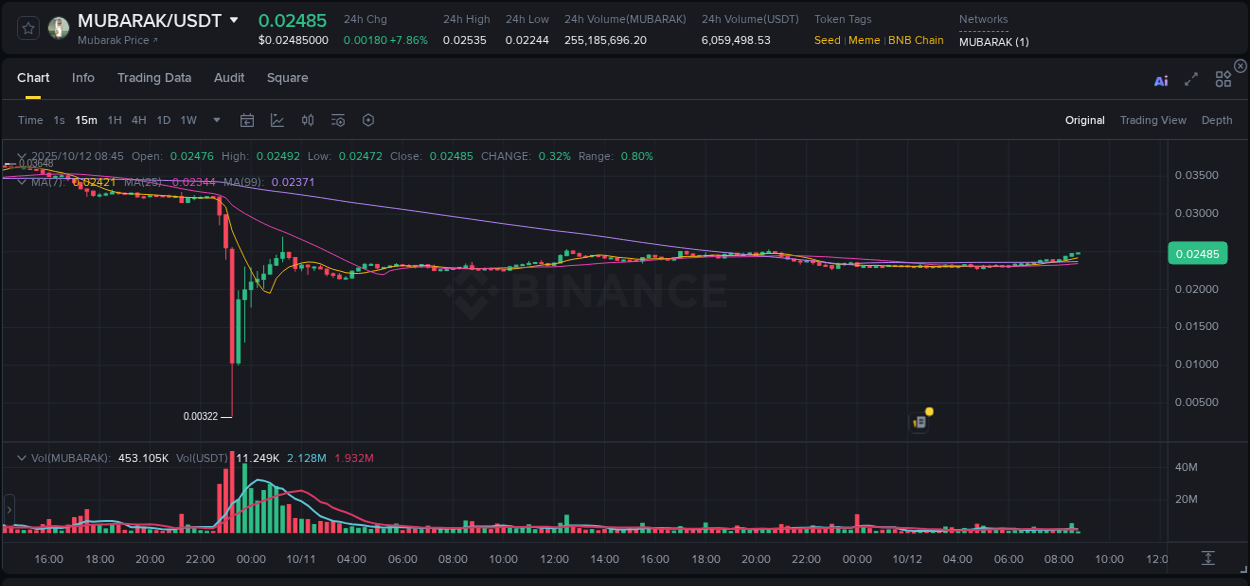Collapse the main price chart pane
The height and width of the screenshot is (586, 1250).
19,156
